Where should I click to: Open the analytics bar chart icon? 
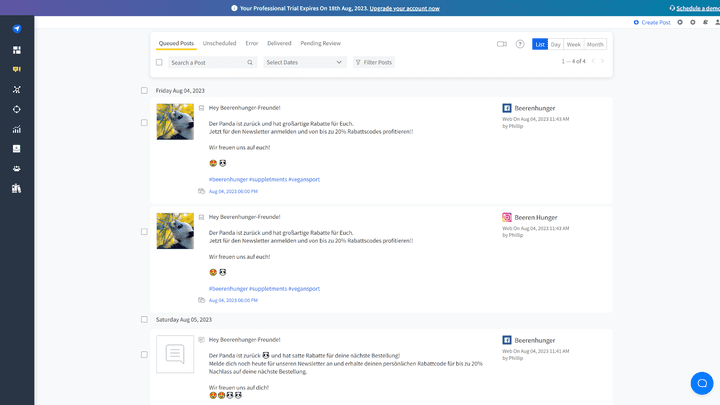click(17, 129)
